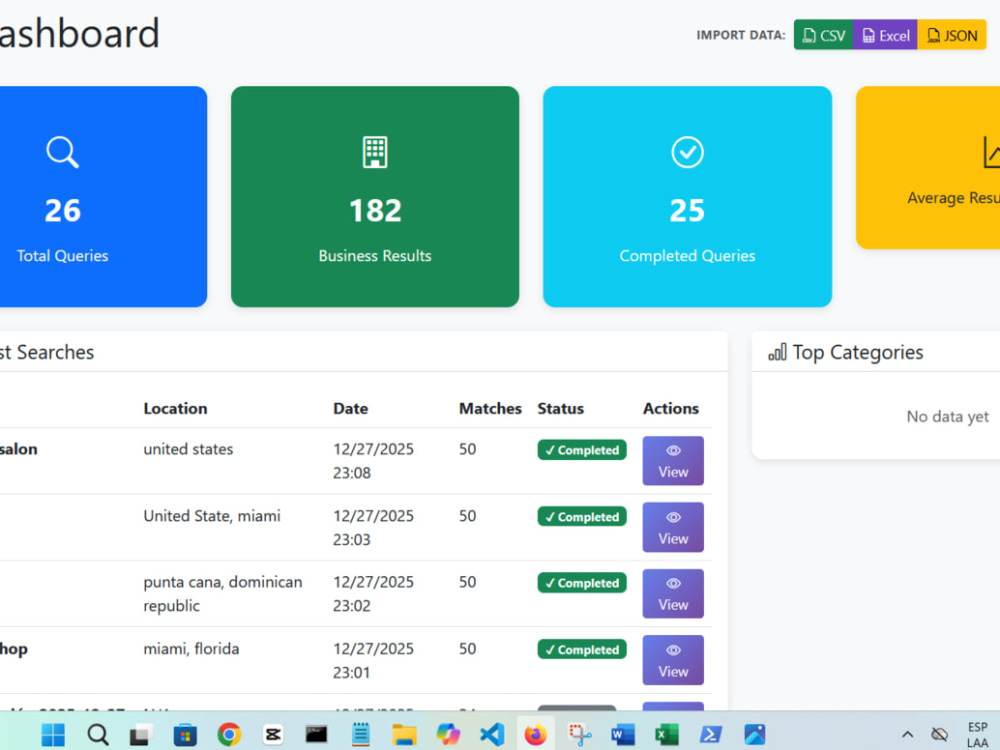
Task: Click the building icon on Business Results card
Action: (375, 152)
